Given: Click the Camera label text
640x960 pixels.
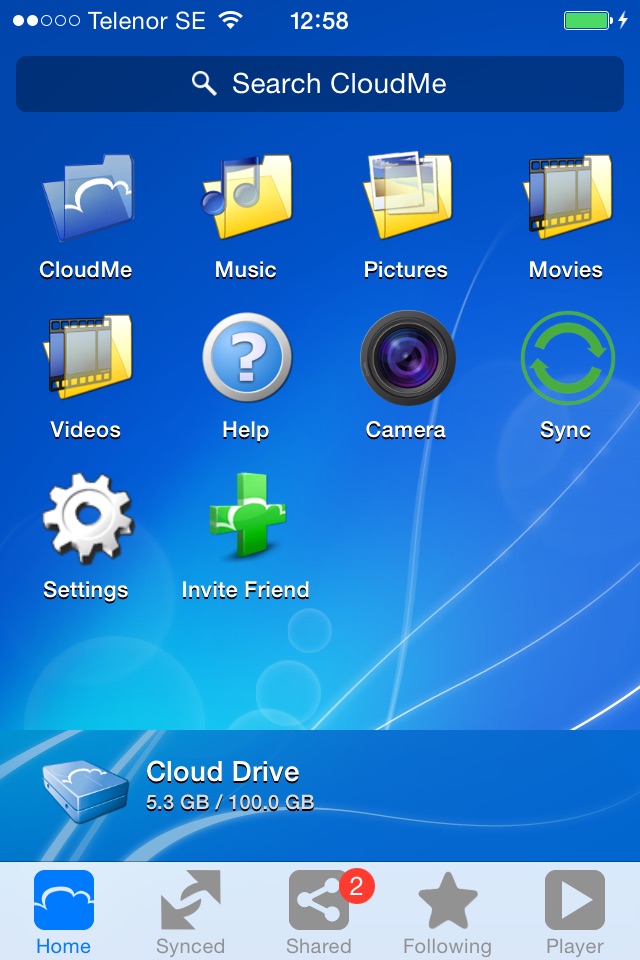Looking at the screenshot, I should [405, 430].
